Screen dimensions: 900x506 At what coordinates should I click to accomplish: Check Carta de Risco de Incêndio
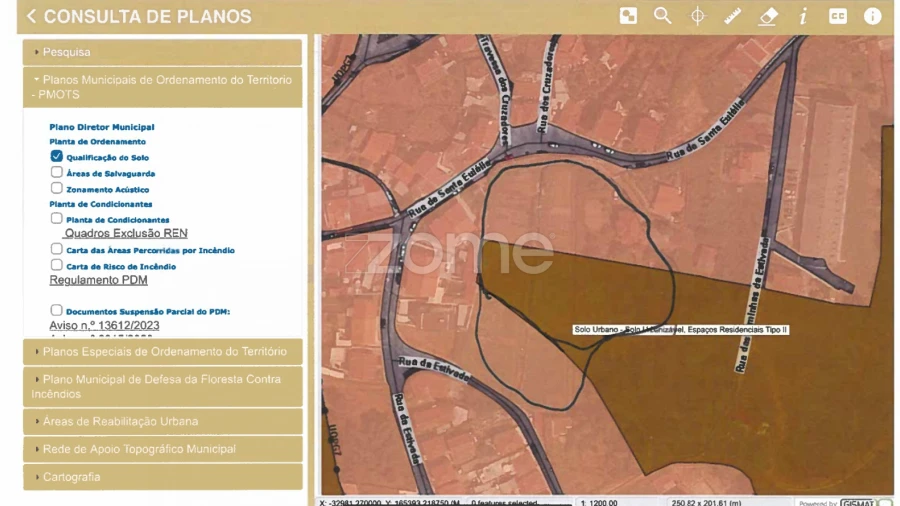(x=57, y=265)
